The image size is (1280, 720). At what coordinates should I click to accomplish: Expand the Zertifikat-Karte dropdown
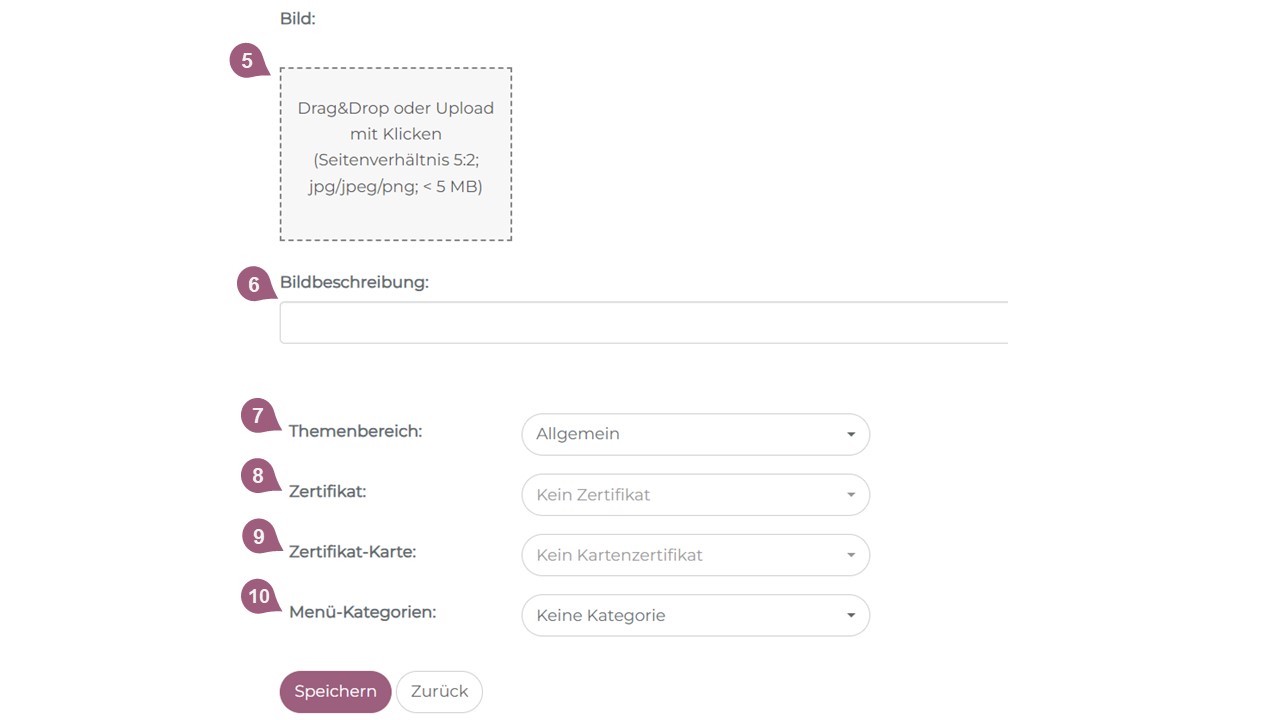[695, 555]
